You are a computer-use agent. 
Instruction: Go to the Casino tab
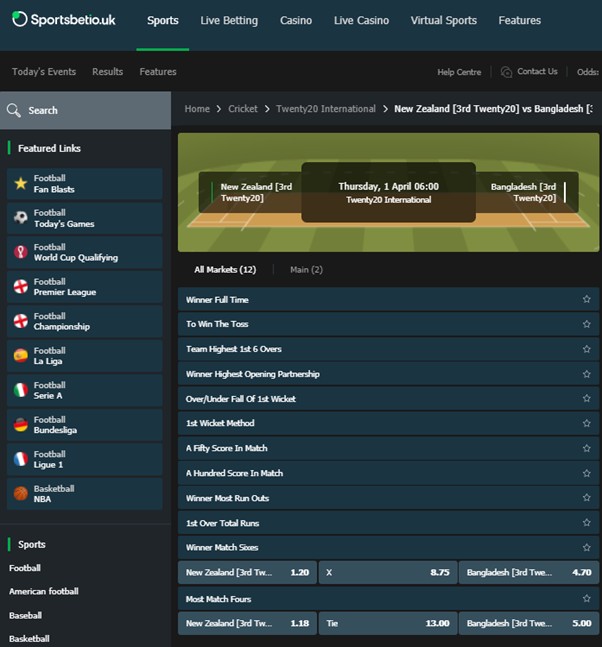coord(296,20)
